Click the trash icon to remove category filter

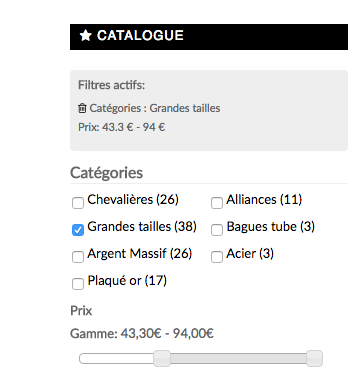click(82, 108)
